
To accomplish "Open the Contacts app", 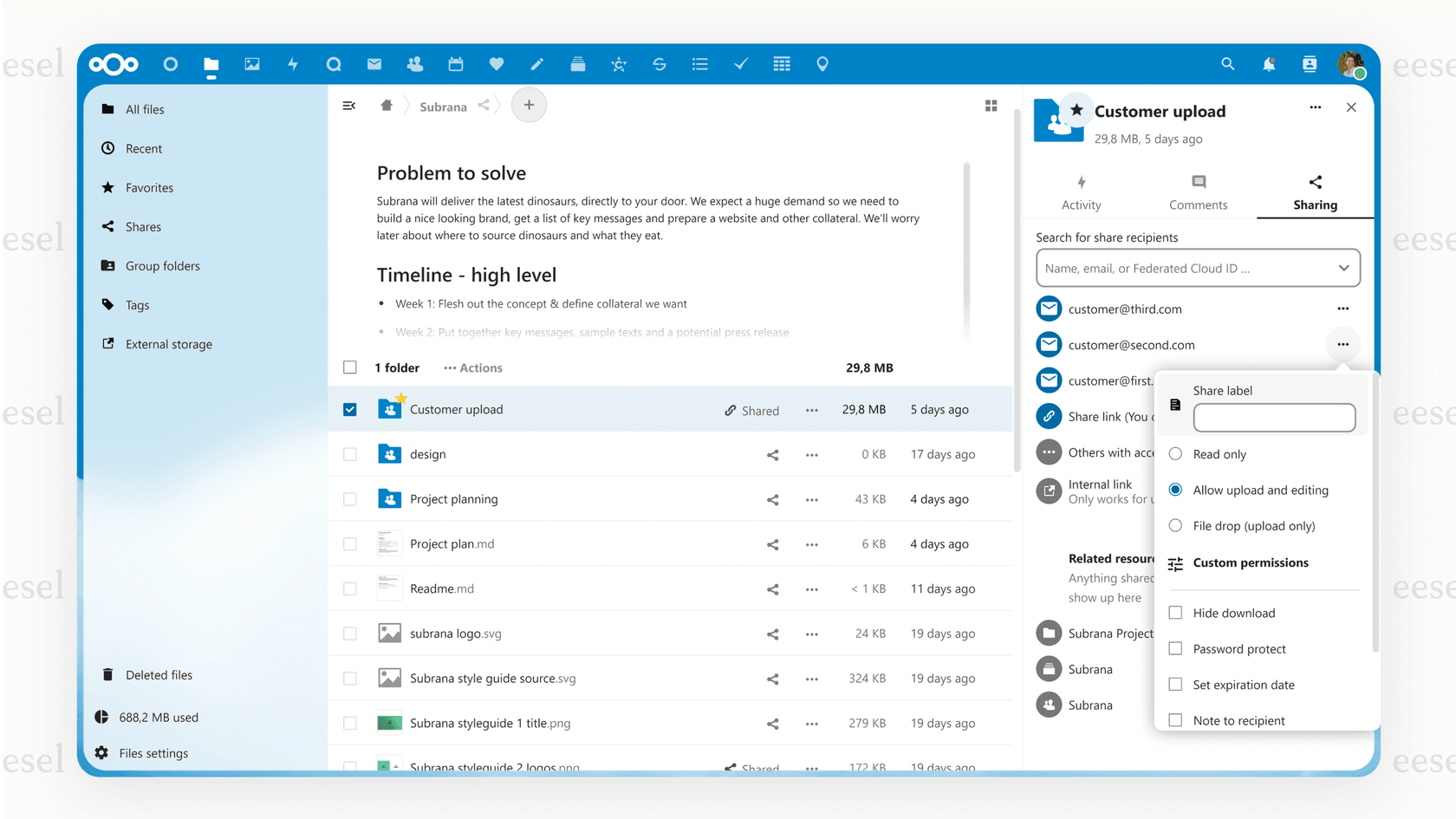I will coord(414,63).
